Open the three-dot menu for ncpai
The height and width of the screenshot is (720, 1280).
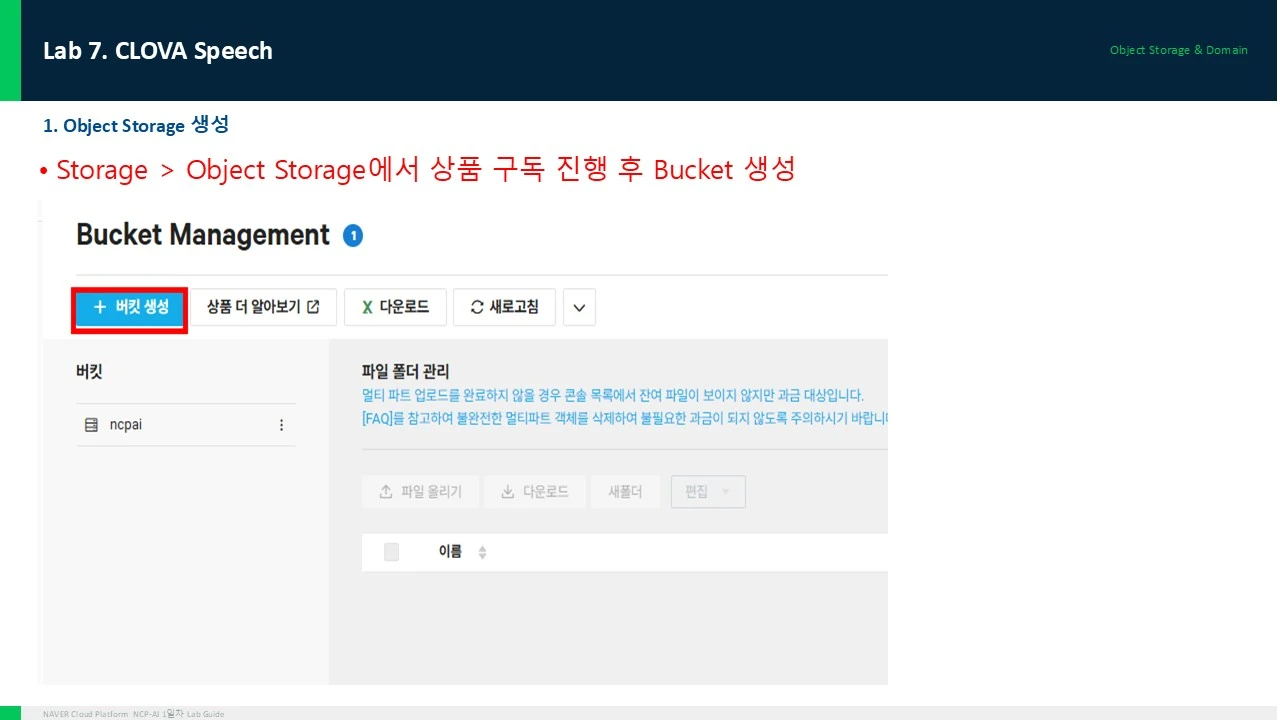click(281, 425)
